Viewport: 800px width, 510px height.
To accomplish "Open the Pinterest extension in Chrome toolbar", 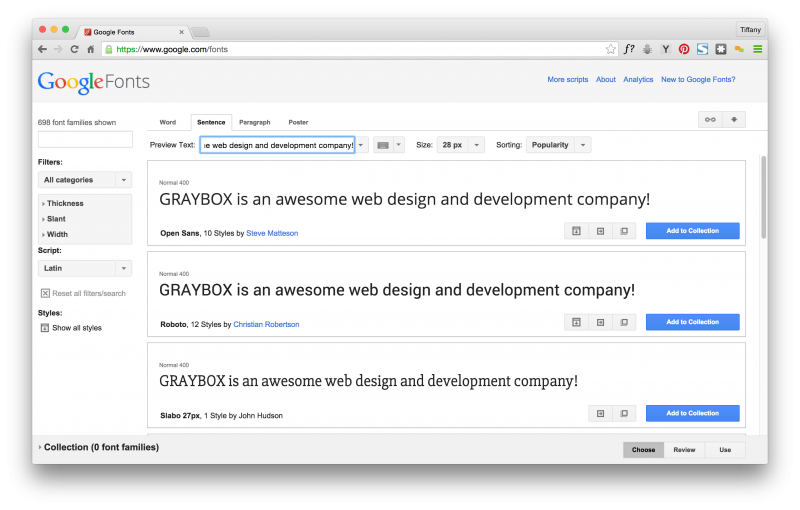I will (x=684, y=49).
